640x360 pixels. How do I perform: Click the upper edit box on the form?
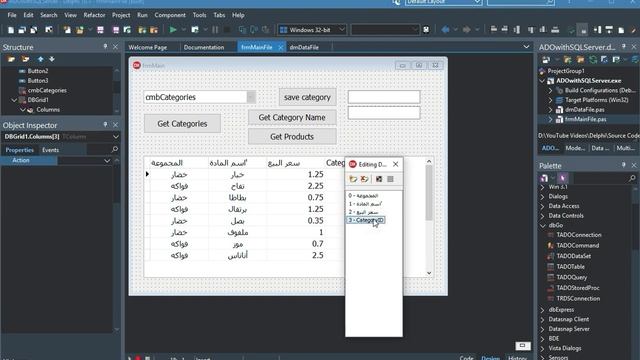384,97
